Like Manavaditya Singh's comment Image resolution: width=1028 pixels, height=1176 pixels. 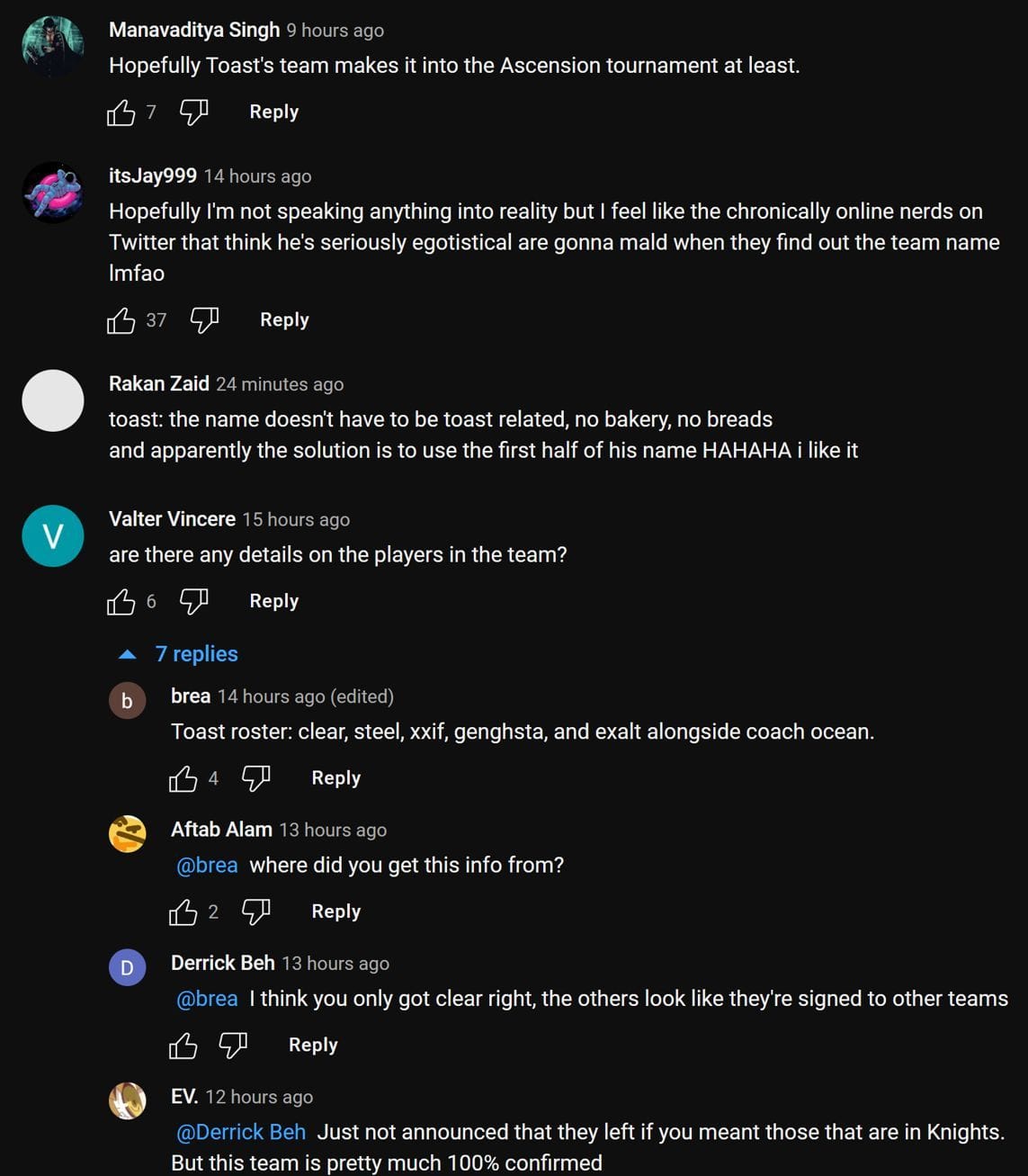tap(121, 112)
